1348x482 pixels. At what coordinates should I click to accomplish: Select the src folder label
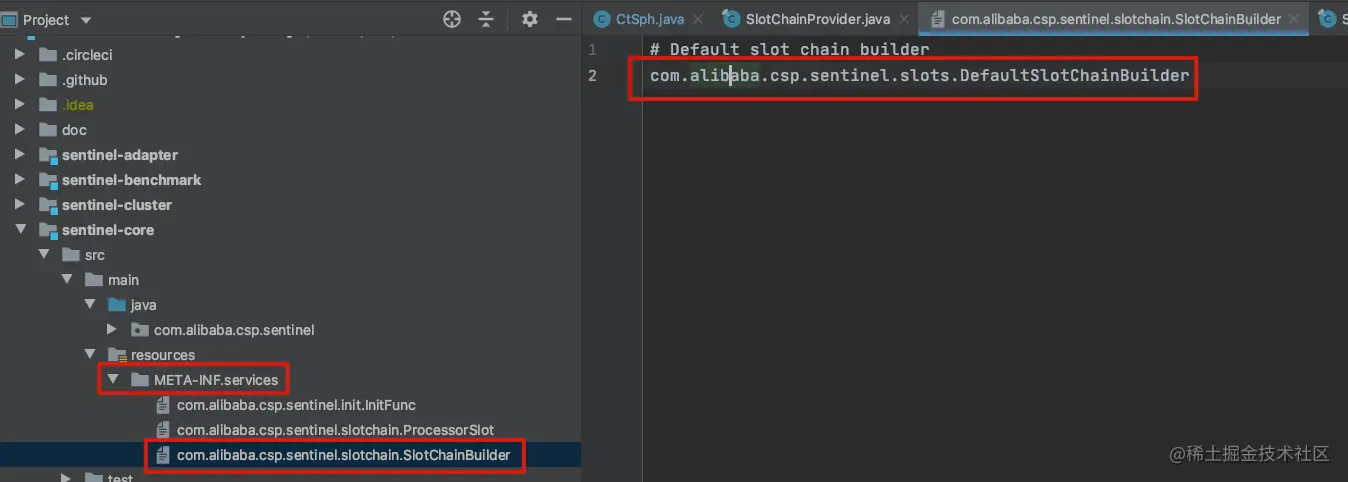click(x=95, y=255)
